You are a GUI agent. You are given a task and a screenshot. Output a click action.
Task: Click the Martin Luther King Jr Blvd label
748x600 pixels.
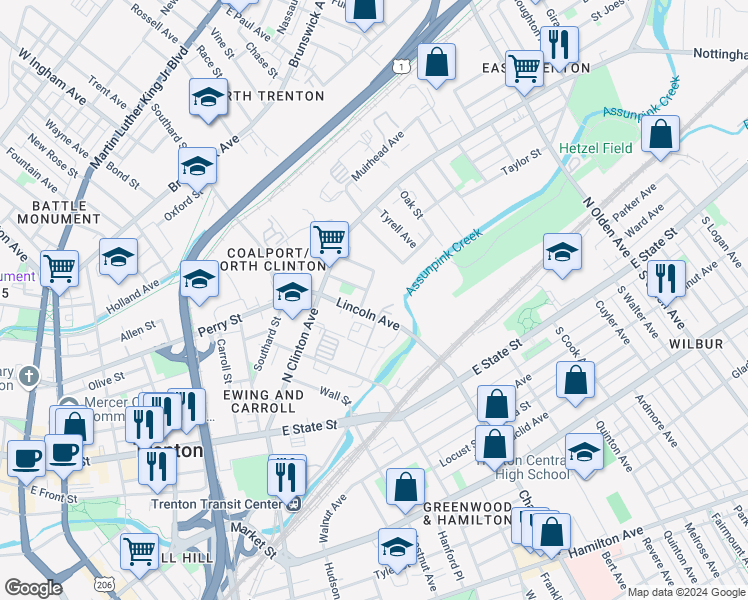[x=140, y=107]
